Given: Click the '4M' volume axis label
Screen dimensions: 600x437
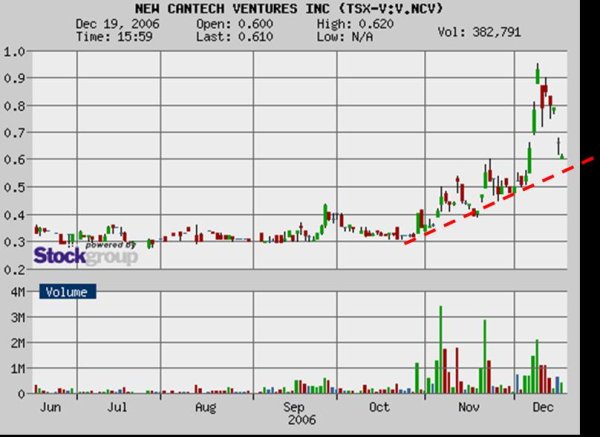Looking at the screenshot, I should click(18, 292).
